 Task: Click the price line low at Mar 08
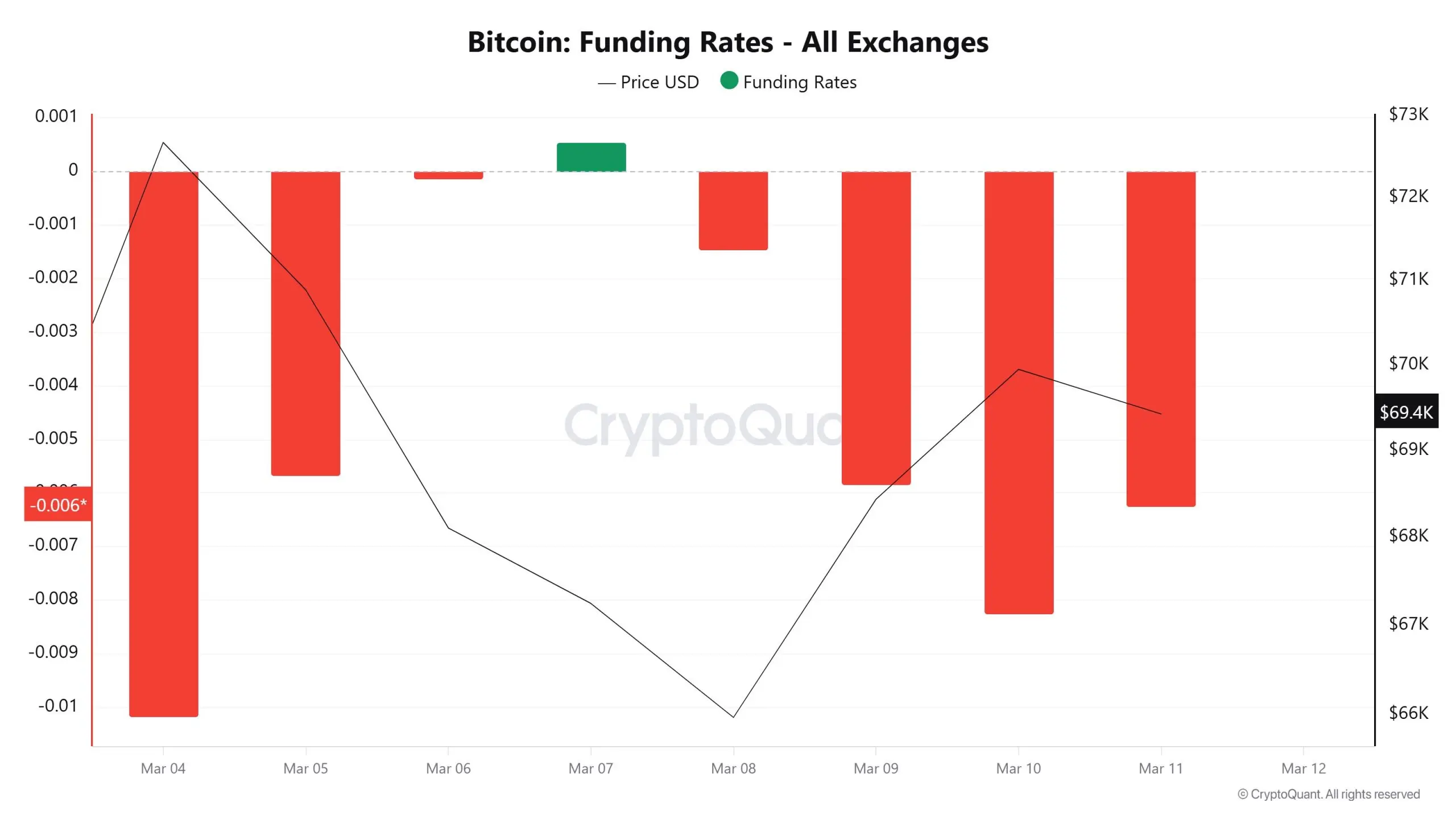click(x=733, y=717)
